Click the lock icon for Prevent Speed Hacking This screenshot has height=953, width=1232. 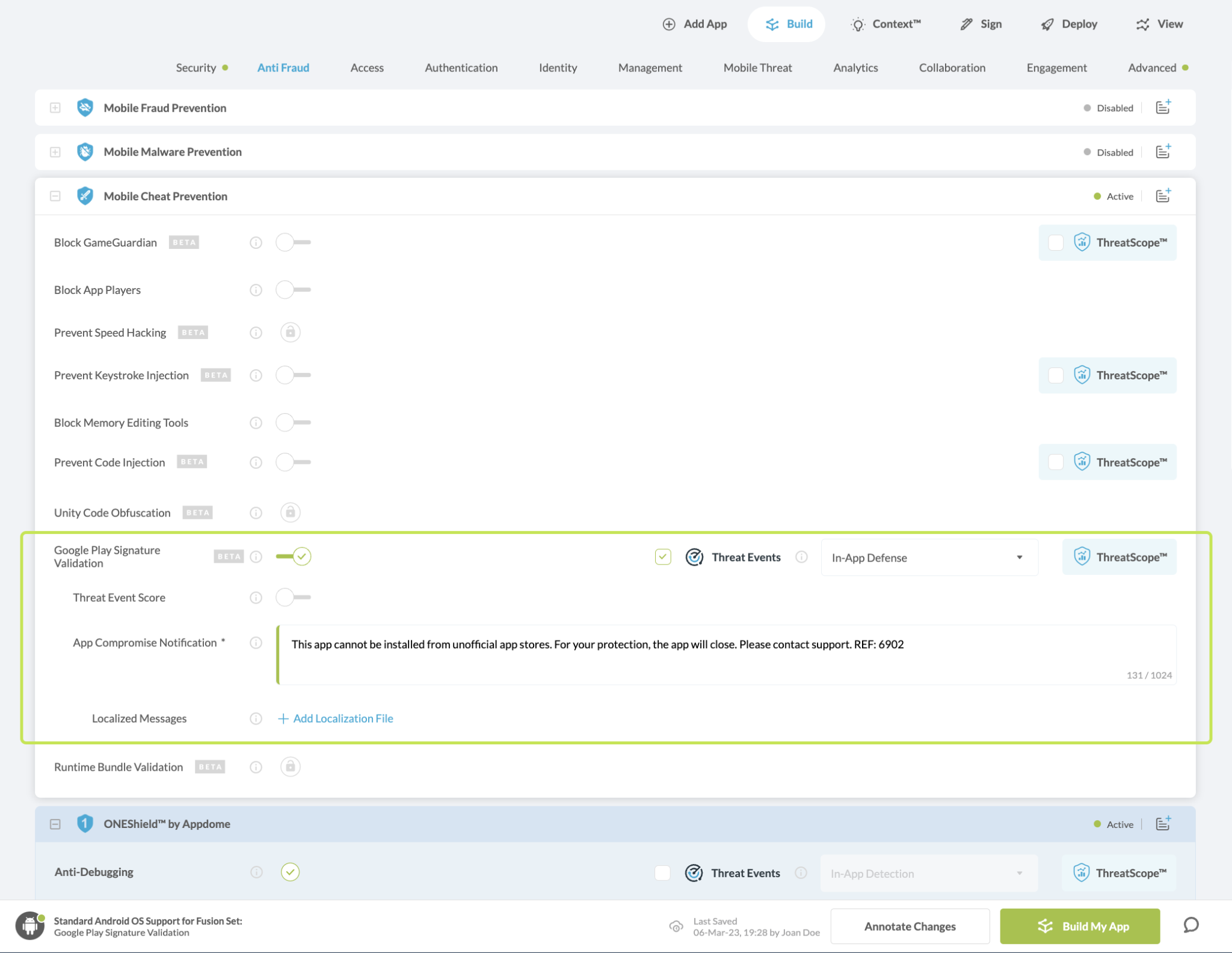(x=290, y=332)
